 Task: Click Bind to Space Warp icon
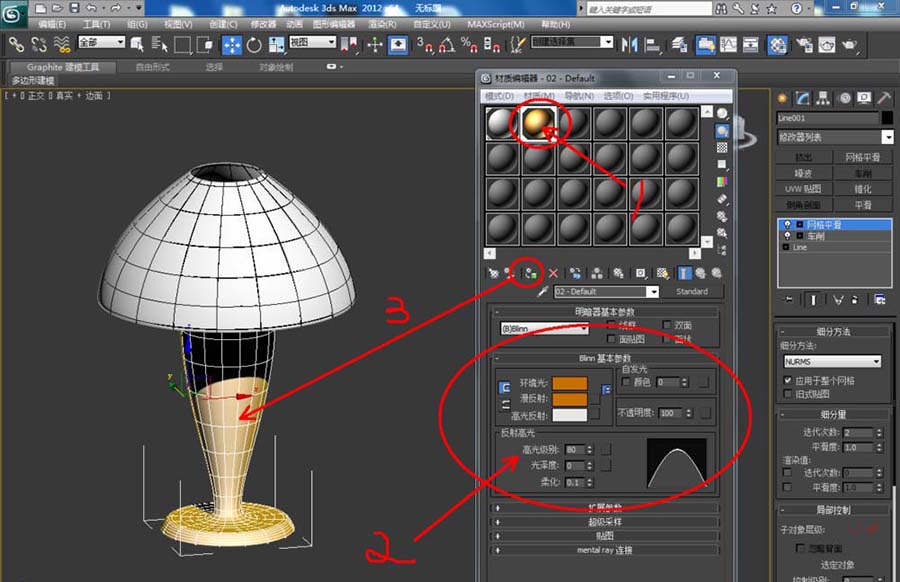coord(61,45)
